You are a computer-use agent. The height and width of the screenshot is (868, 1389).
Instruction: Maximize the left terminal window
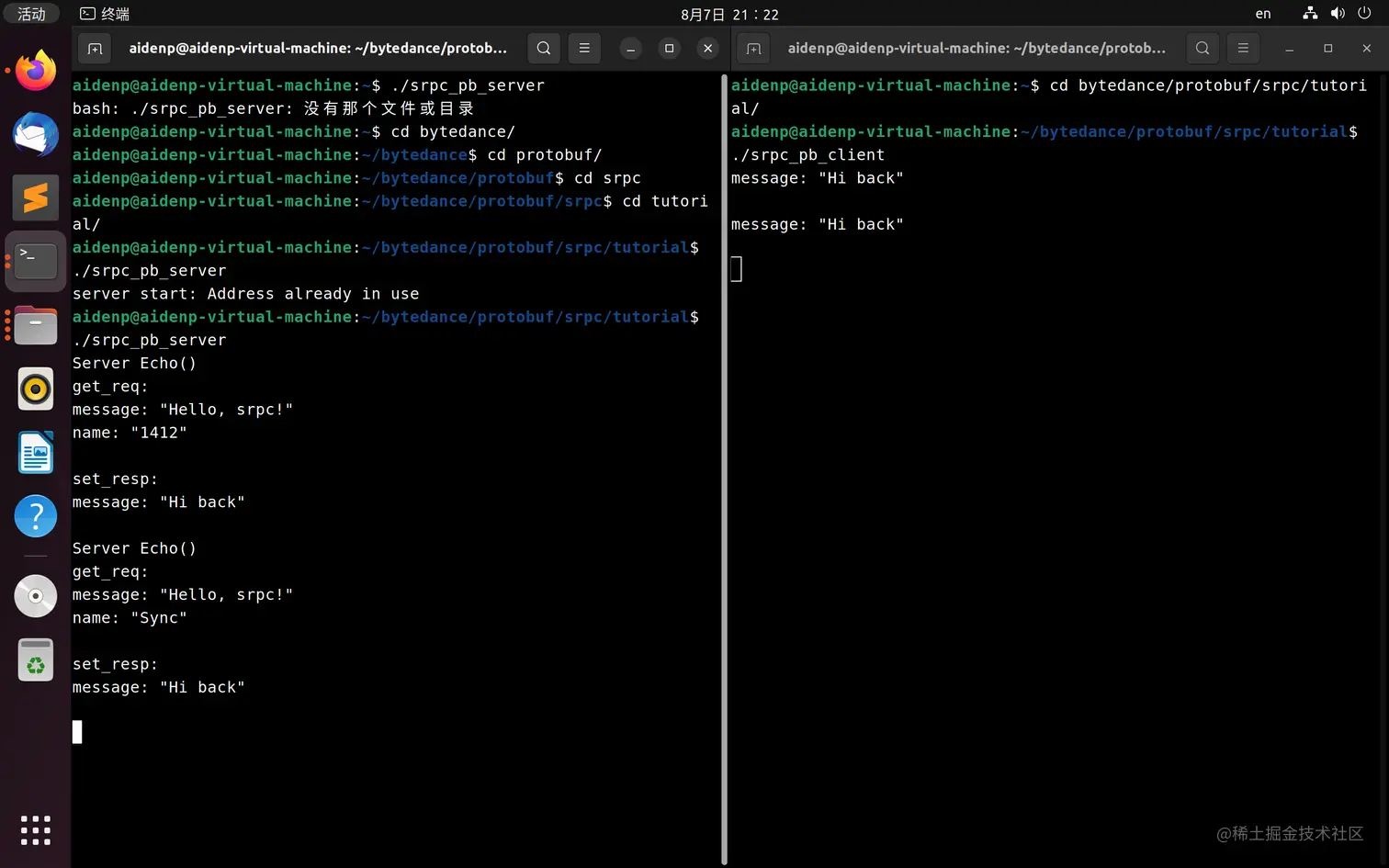[670, 48]
